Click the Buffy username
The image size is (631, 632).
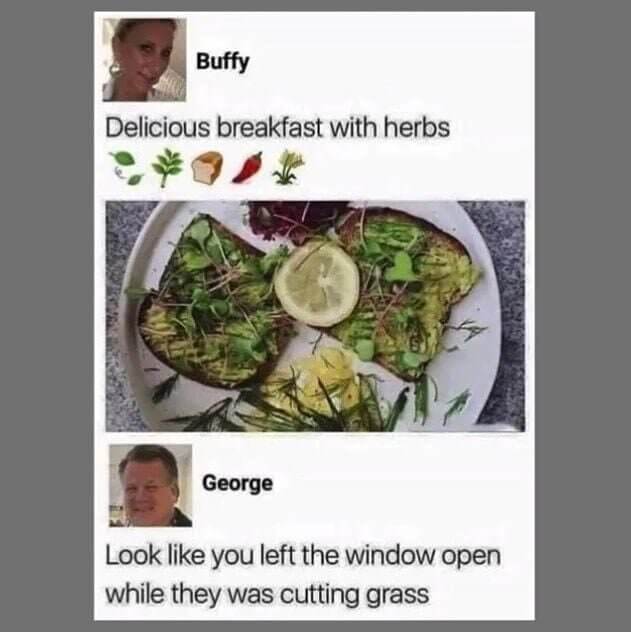pyautogui.click(x=223, y=62)
